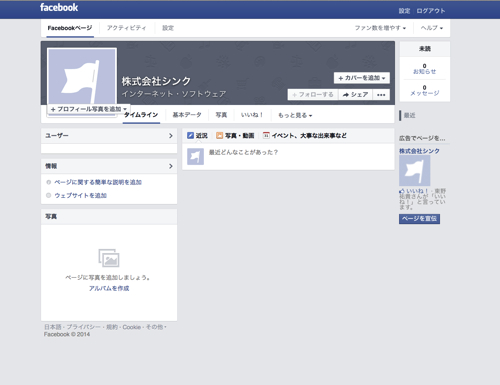
Task: Click the photo/video orange icon
Action: (x=219, y=135)
